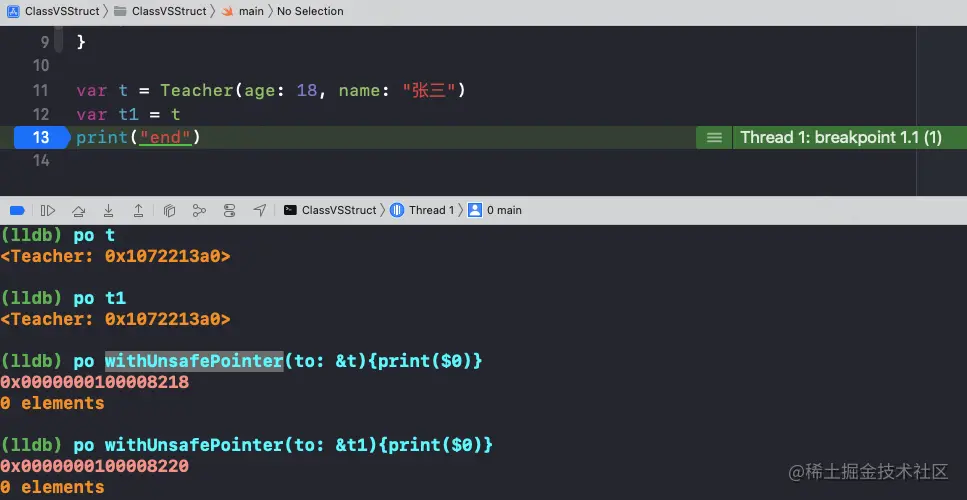
Task: Click line number 14 in gutter
Action: (40, 160)
